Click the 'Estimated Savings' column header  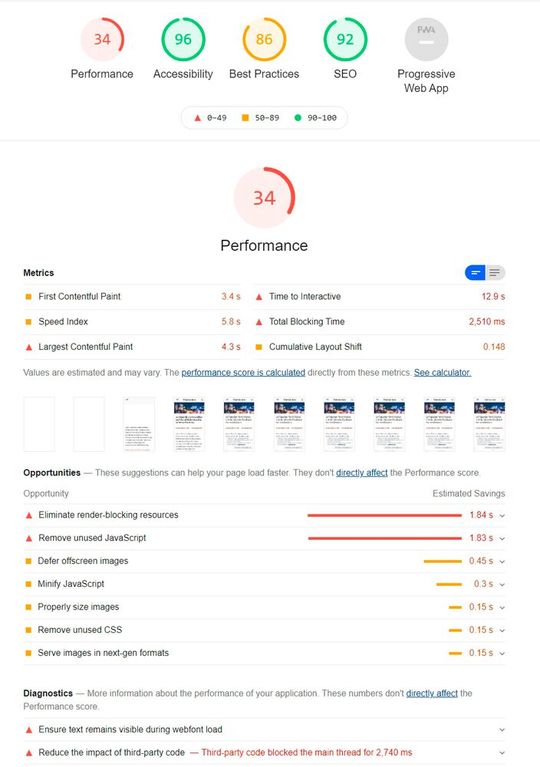(469, 494)
